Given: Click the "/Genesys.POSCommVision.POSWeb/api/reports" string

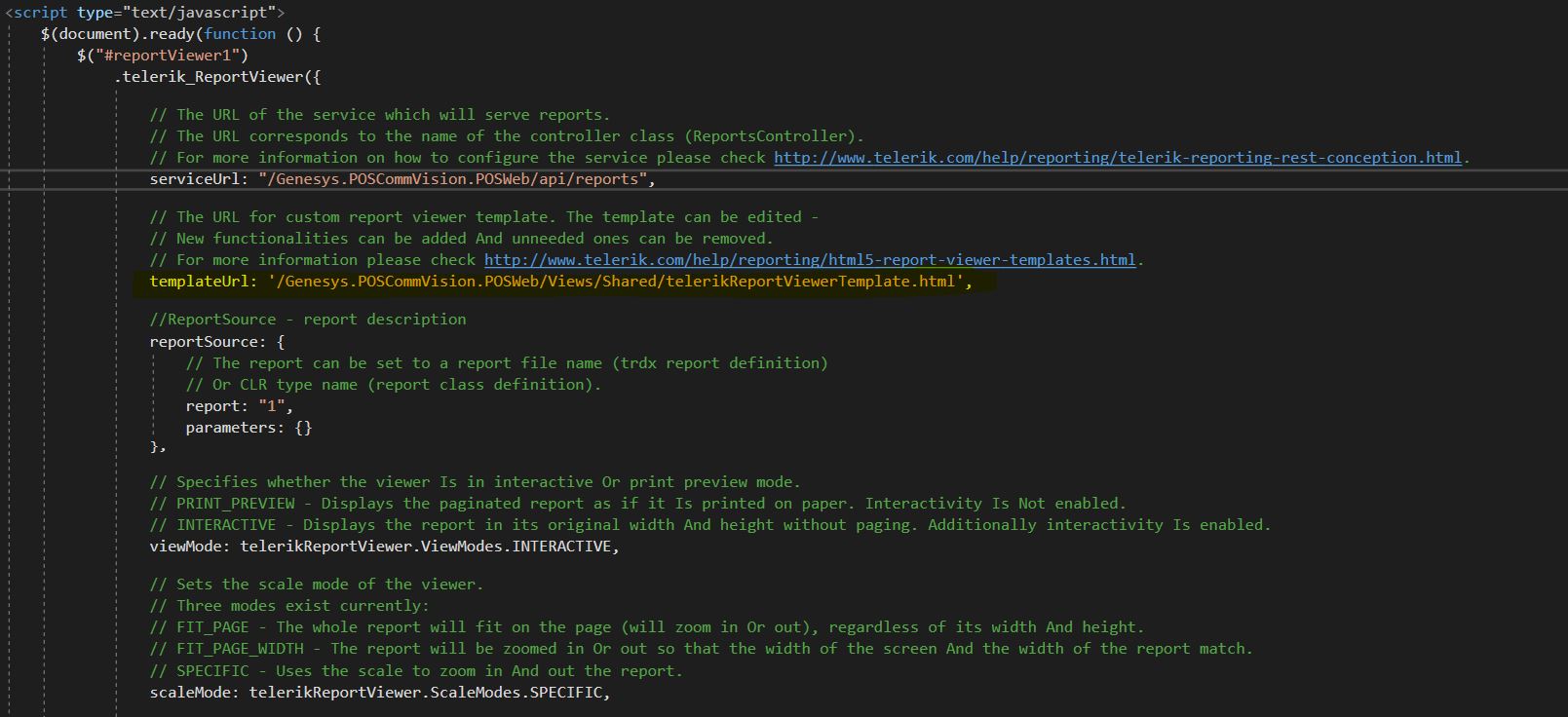Looking at the screenshot, I should coord(453,179).
